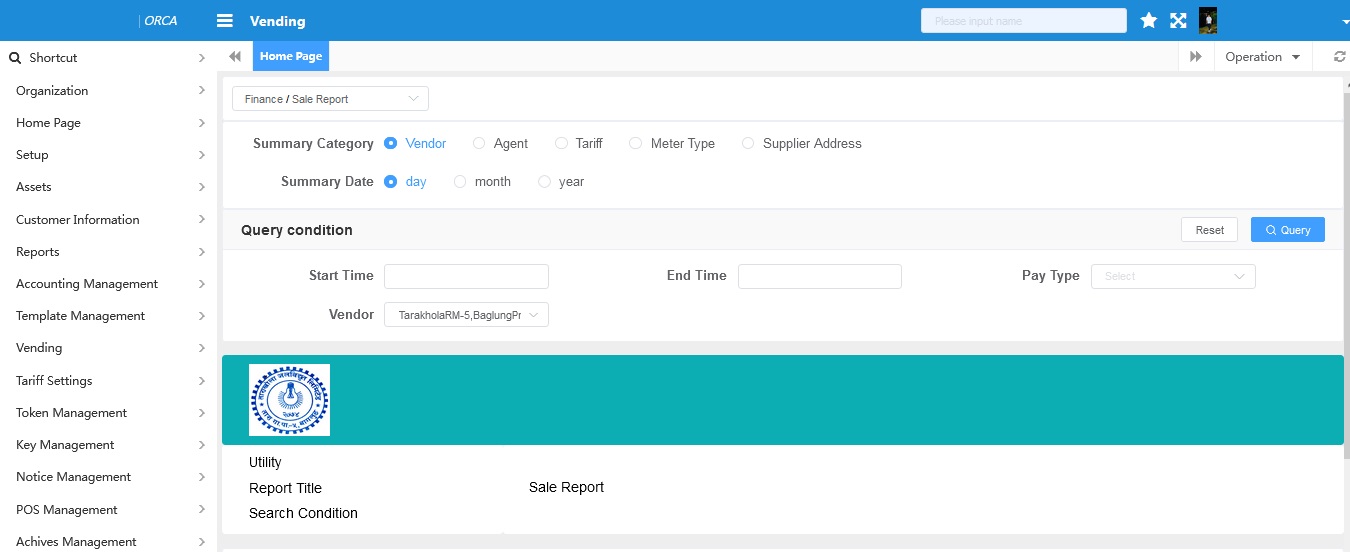Click the Start Time input field
This screenshot has width=1350, height=552.
[466, 276]
